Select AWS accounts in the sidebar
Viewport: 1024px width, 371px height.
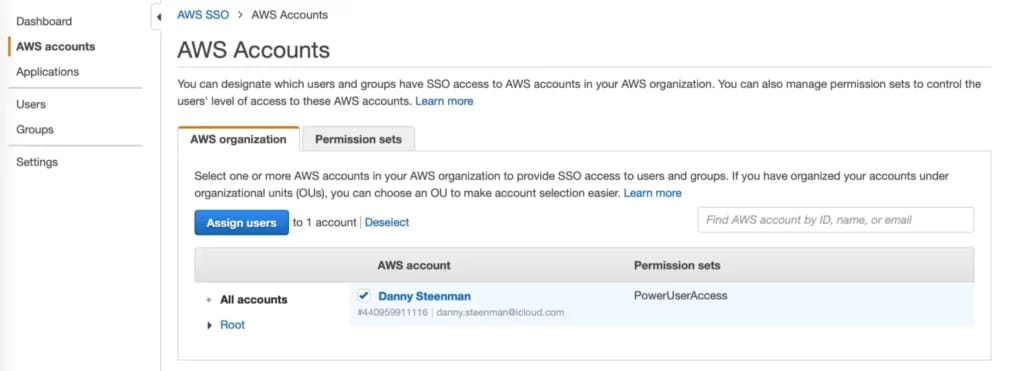[x=56, y=46]
